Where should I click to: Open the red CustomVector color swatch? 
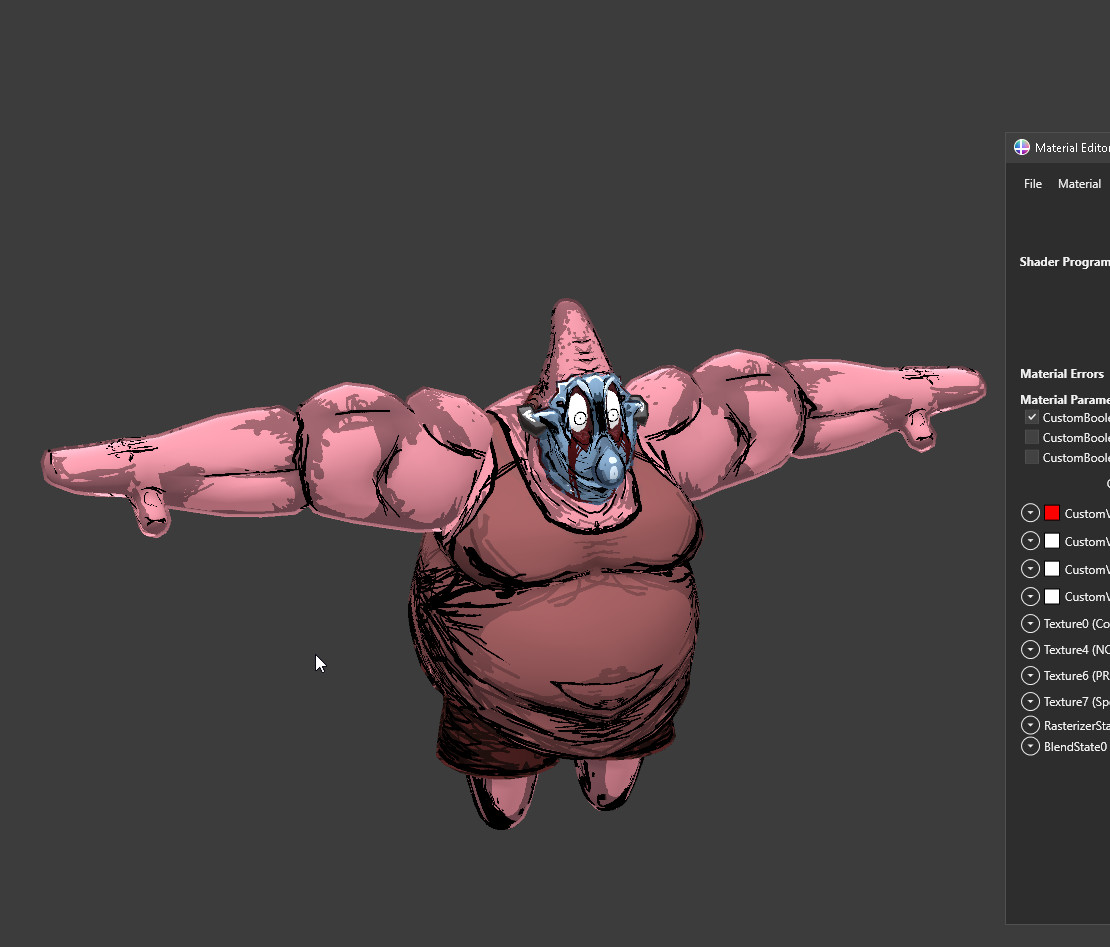[1052, 513]
